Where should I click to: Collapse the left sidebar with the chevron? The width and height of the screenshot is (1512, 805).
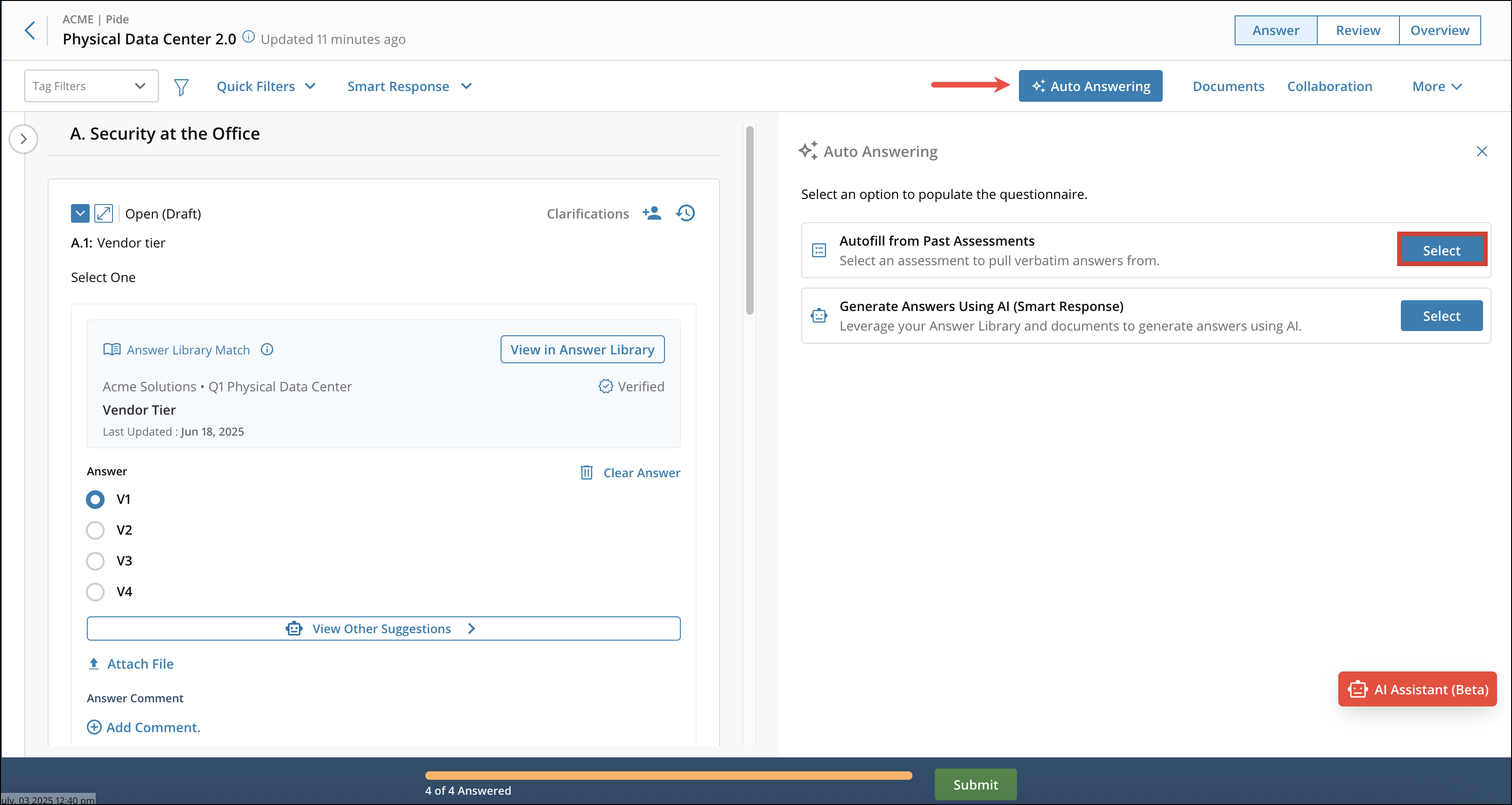[23, 139]
